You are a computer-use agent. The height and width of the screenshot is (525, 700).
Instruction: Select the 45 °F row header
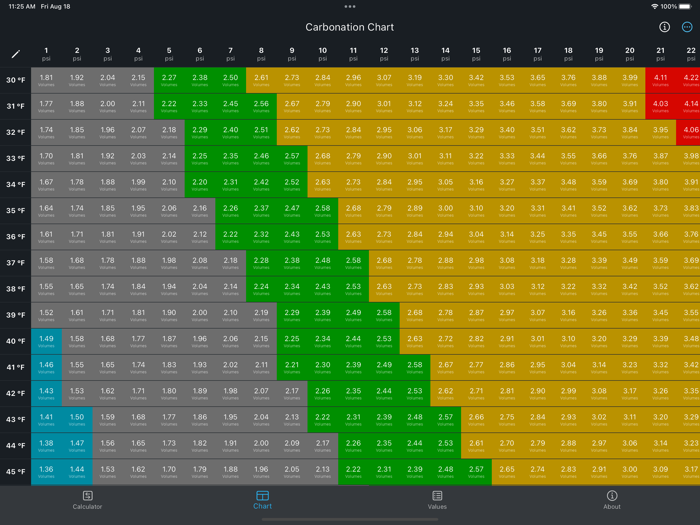16,472
